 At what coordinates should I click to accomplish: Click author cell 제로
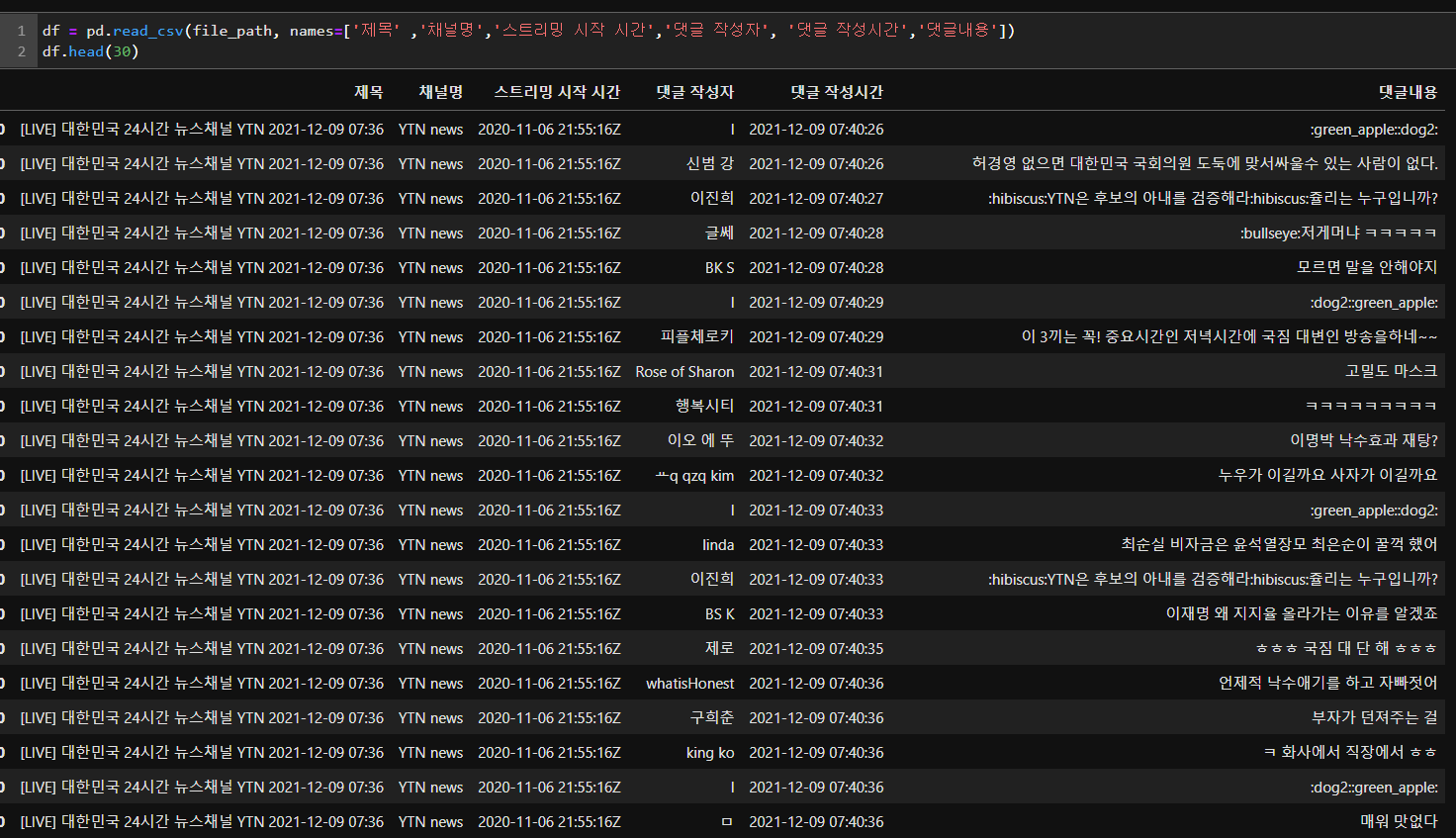(x=719, y=648)
